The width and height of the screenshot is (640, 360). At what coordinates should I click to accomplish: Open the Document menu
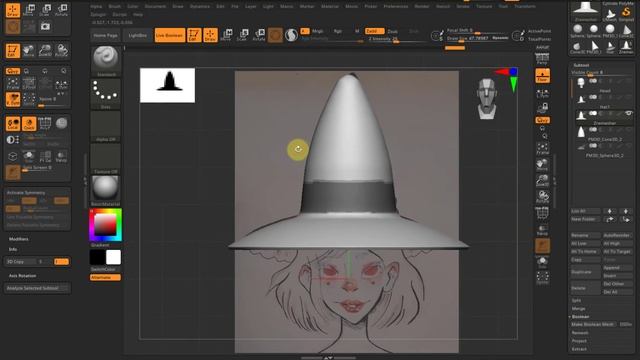click(x=156, y=7)
